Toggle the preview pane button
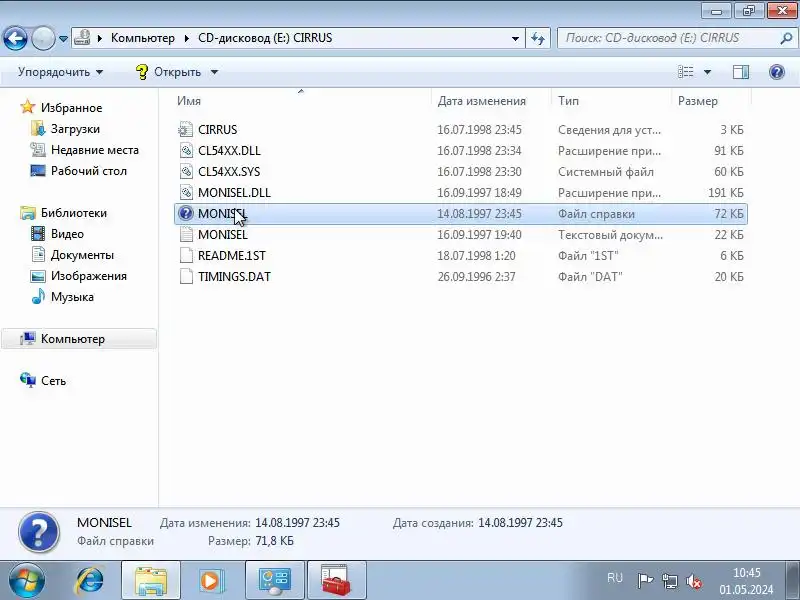This screenshot has height=600, width=800. [x=741, y=72]
